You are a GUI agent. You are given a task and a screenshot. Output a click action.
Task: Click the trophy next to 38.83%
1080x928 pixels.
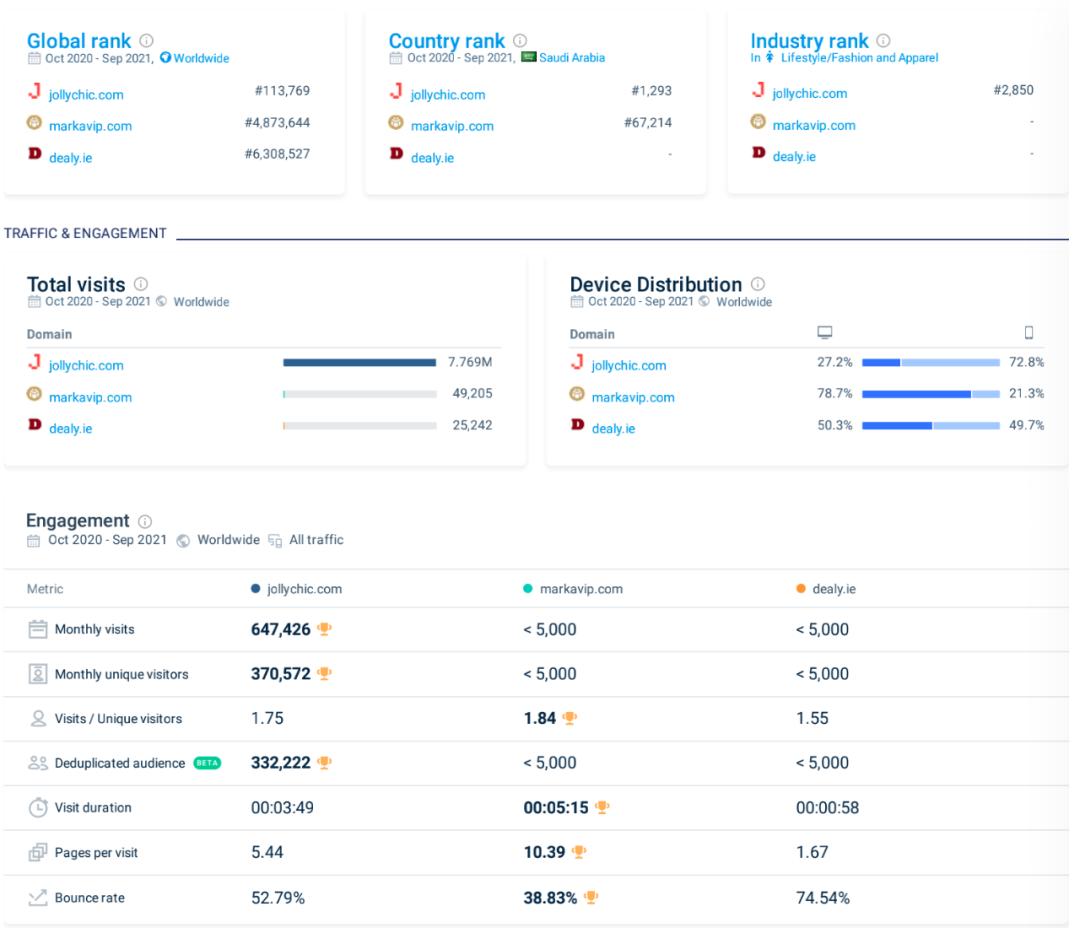591,897
